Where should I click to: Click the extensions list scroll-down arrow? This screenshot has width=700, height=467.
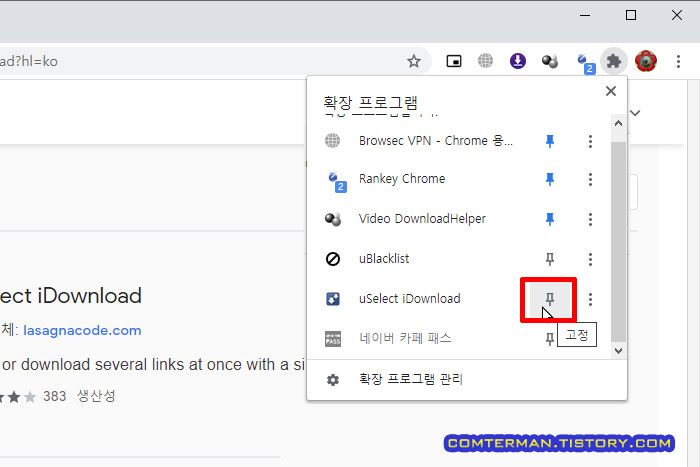pos(618,351)
